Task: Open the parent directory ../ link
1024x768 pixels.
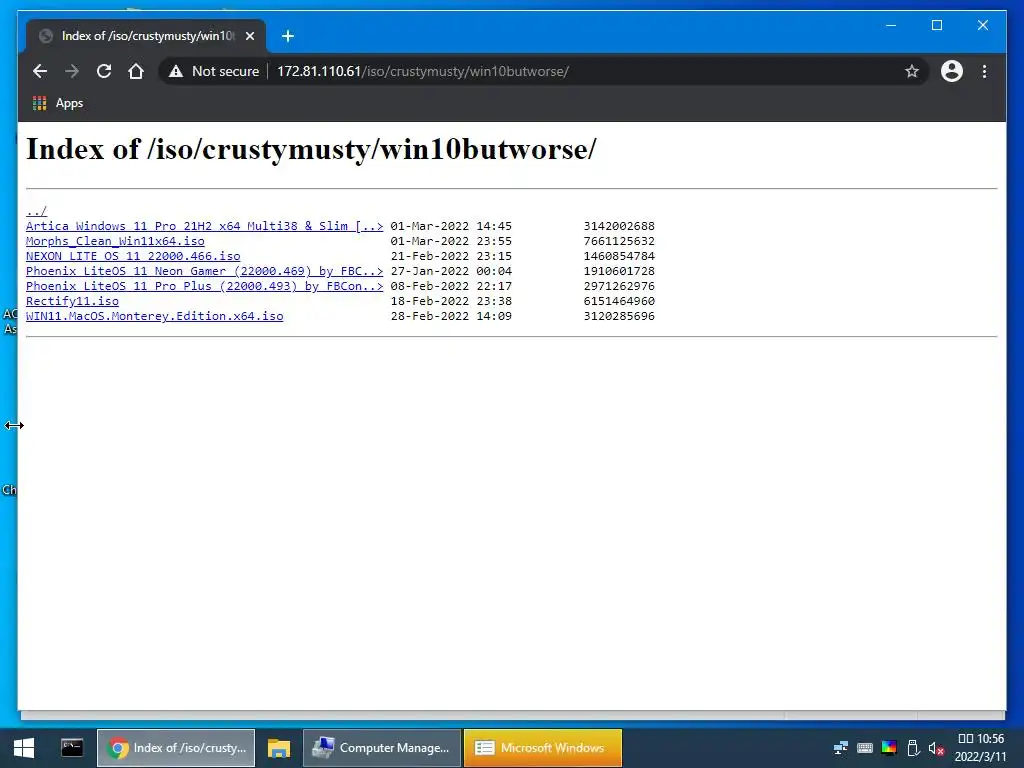Action: click(37, 211)
